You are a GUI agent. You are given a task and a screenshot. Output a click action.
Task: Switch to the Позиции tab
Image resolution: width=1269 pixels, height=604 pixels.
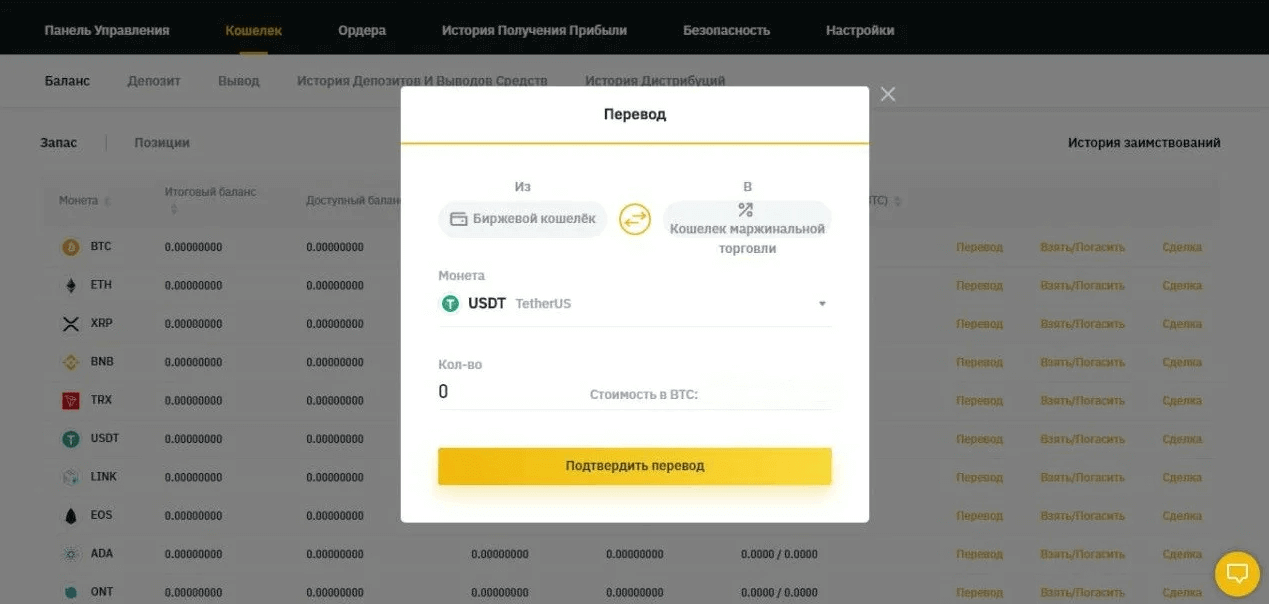(x=162, y=143)
